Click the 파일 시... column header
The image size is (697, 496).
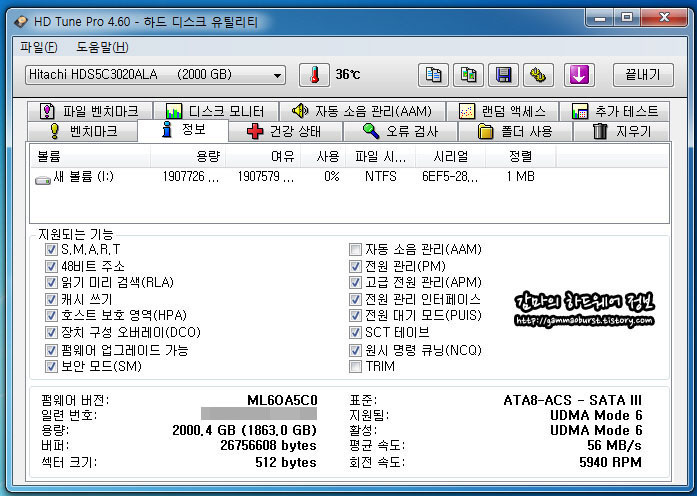pyautogui.click(x=381, y=156)
